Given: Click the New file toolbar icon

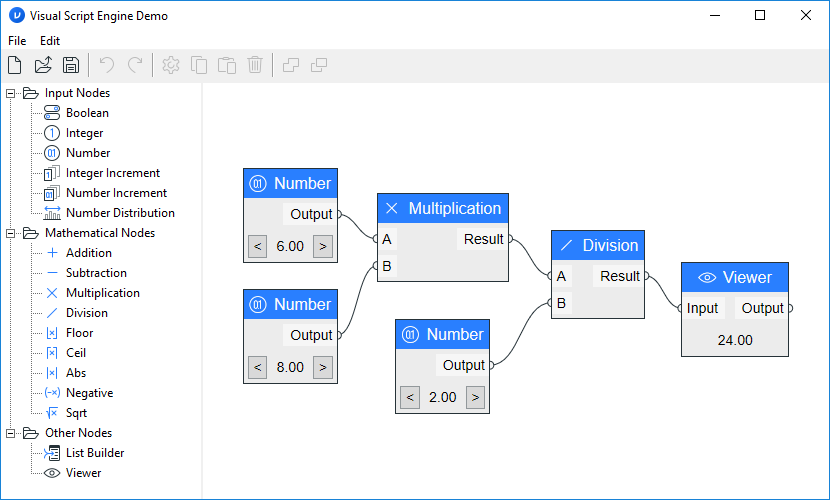Looking at the screenshot, I should pyautogui.click(x=15, y=65).
